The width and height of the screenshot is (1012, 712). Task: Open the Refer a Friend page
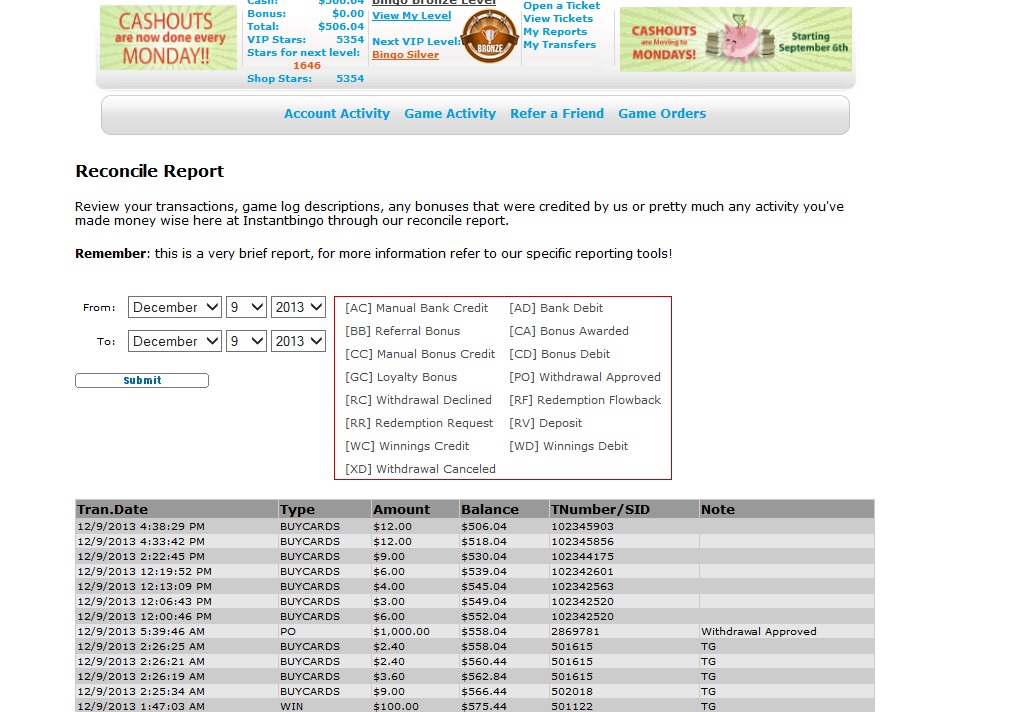pos(557,114)
